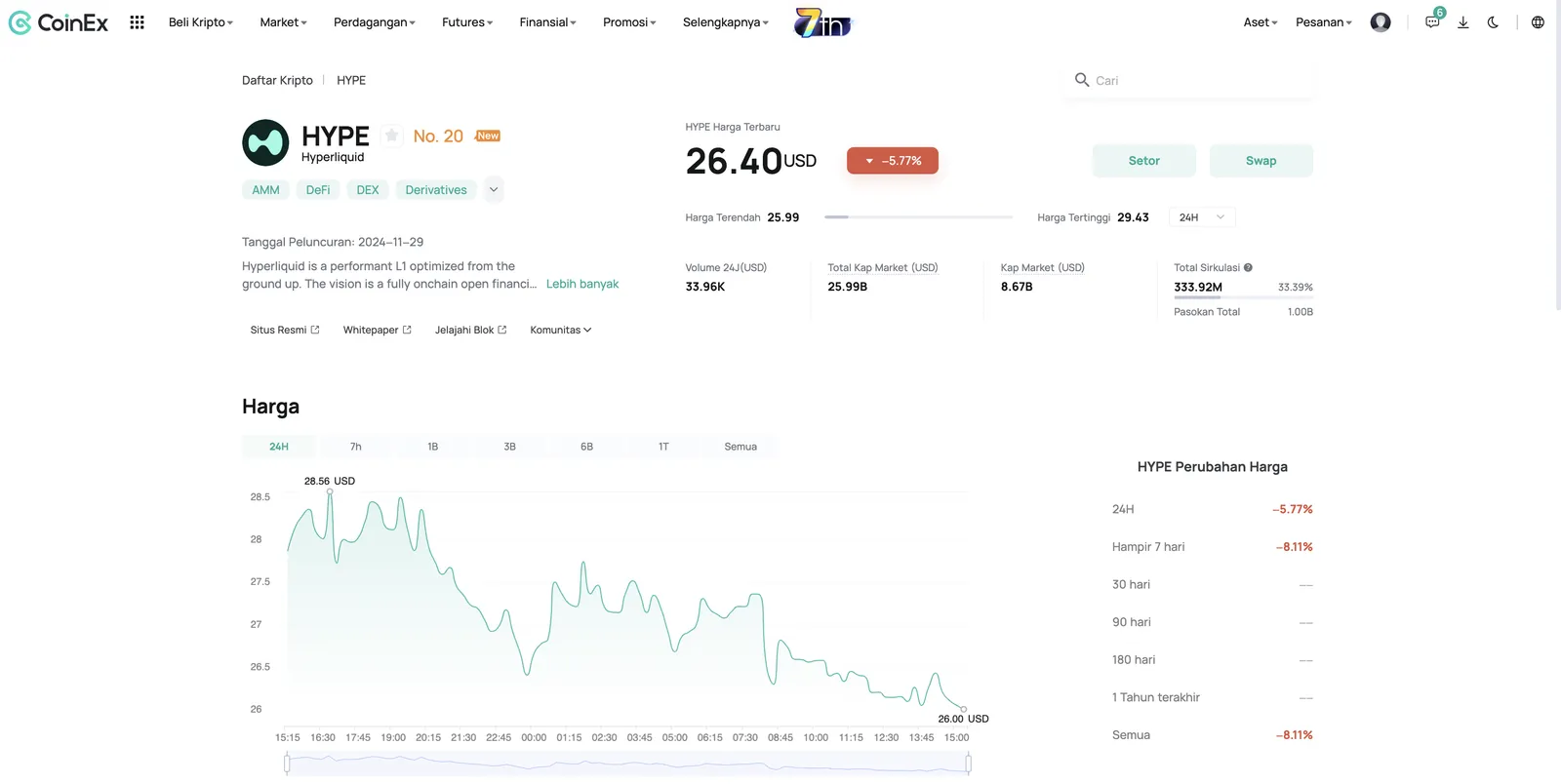
Task: Select the 3B chart tab
Action: (509, 447)
